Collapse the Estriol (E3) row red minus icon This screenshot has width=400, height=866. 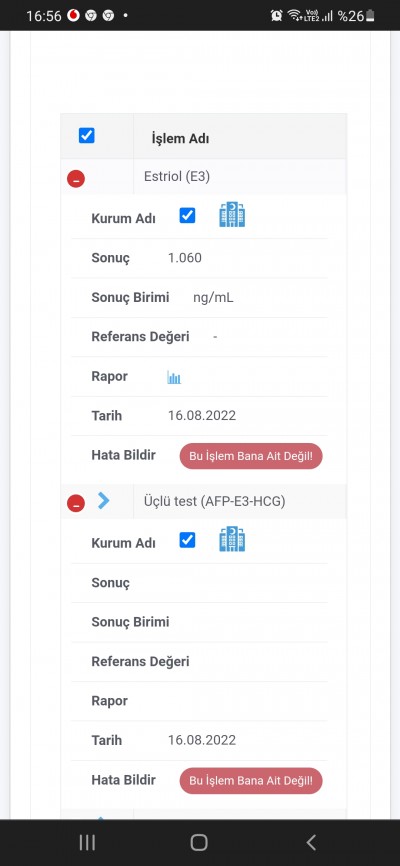[76, 179]
